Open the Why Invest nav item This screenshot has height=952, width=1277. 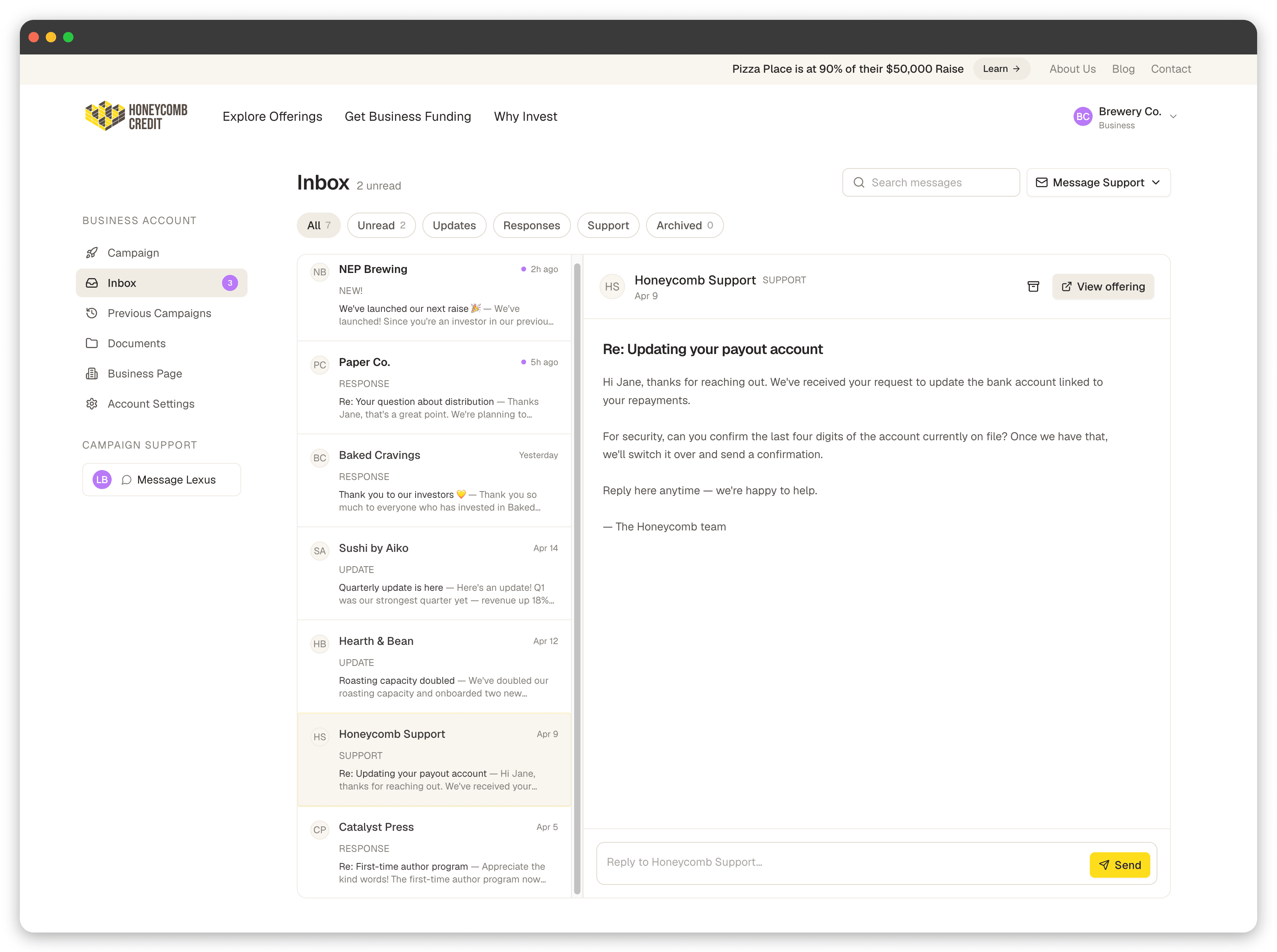click(526, 116)
